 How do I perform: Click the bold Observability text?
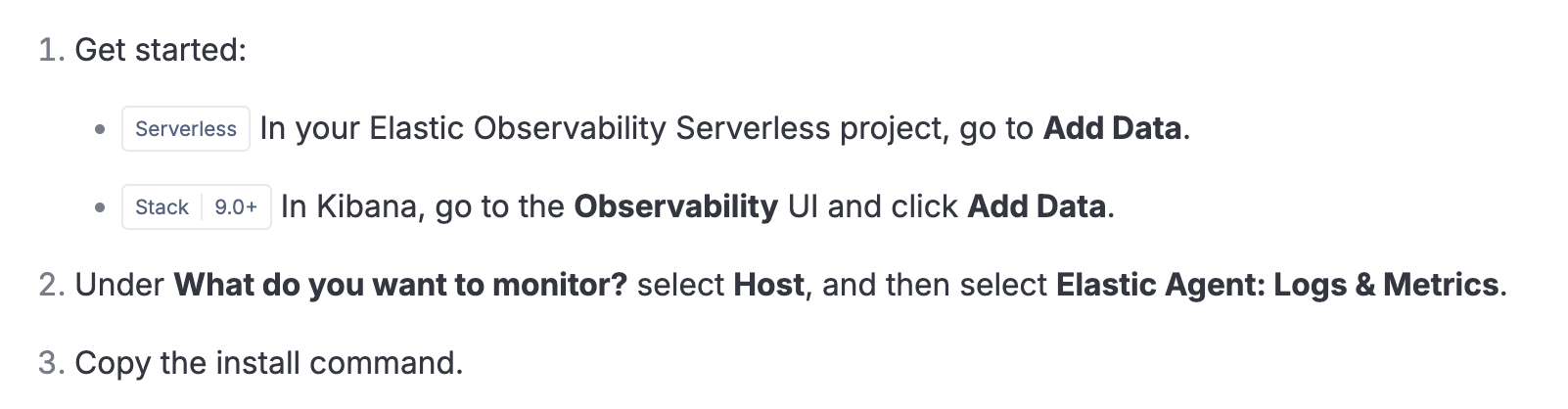point(675,206)
